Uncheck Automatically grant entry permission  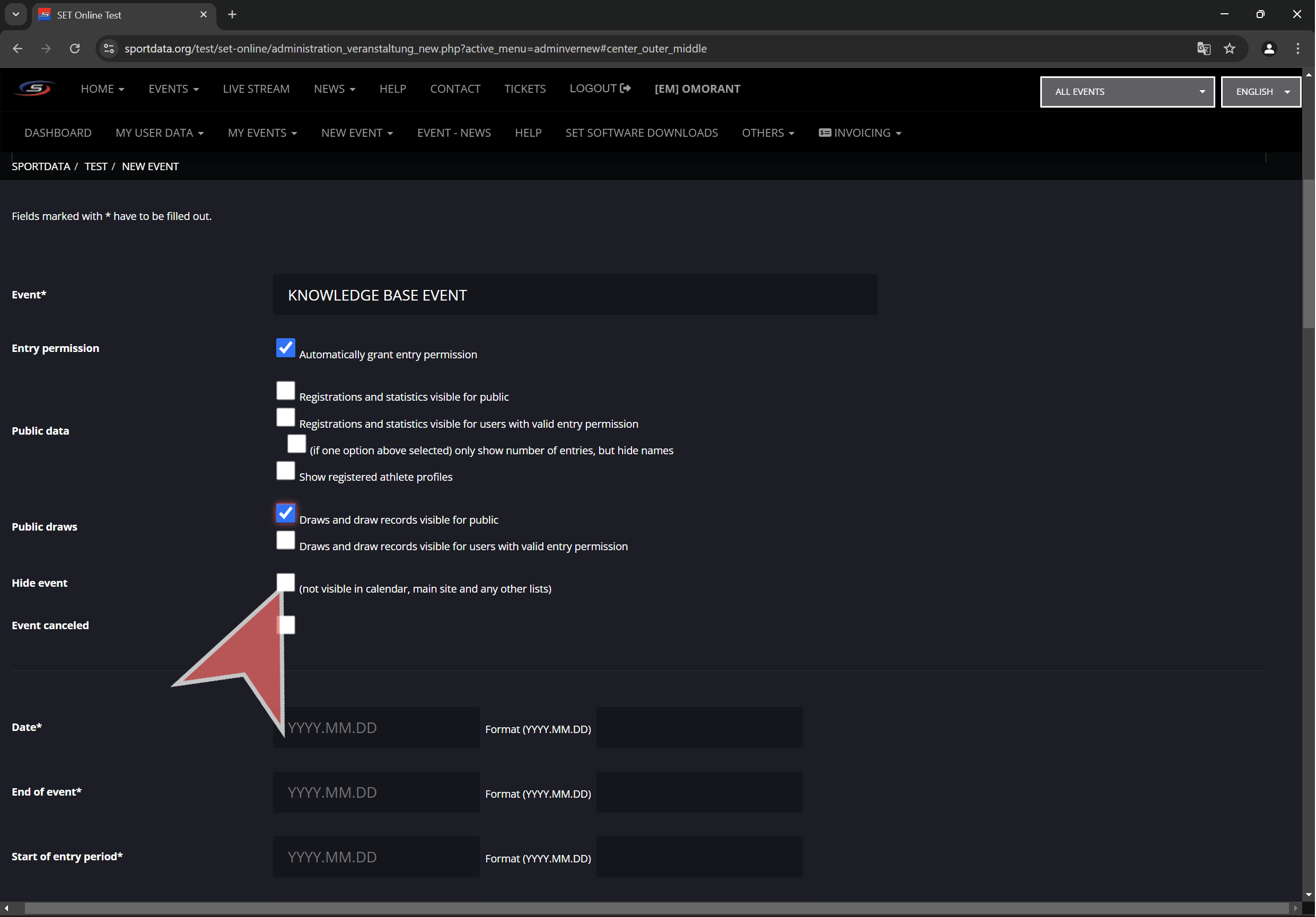pos(285,347)
